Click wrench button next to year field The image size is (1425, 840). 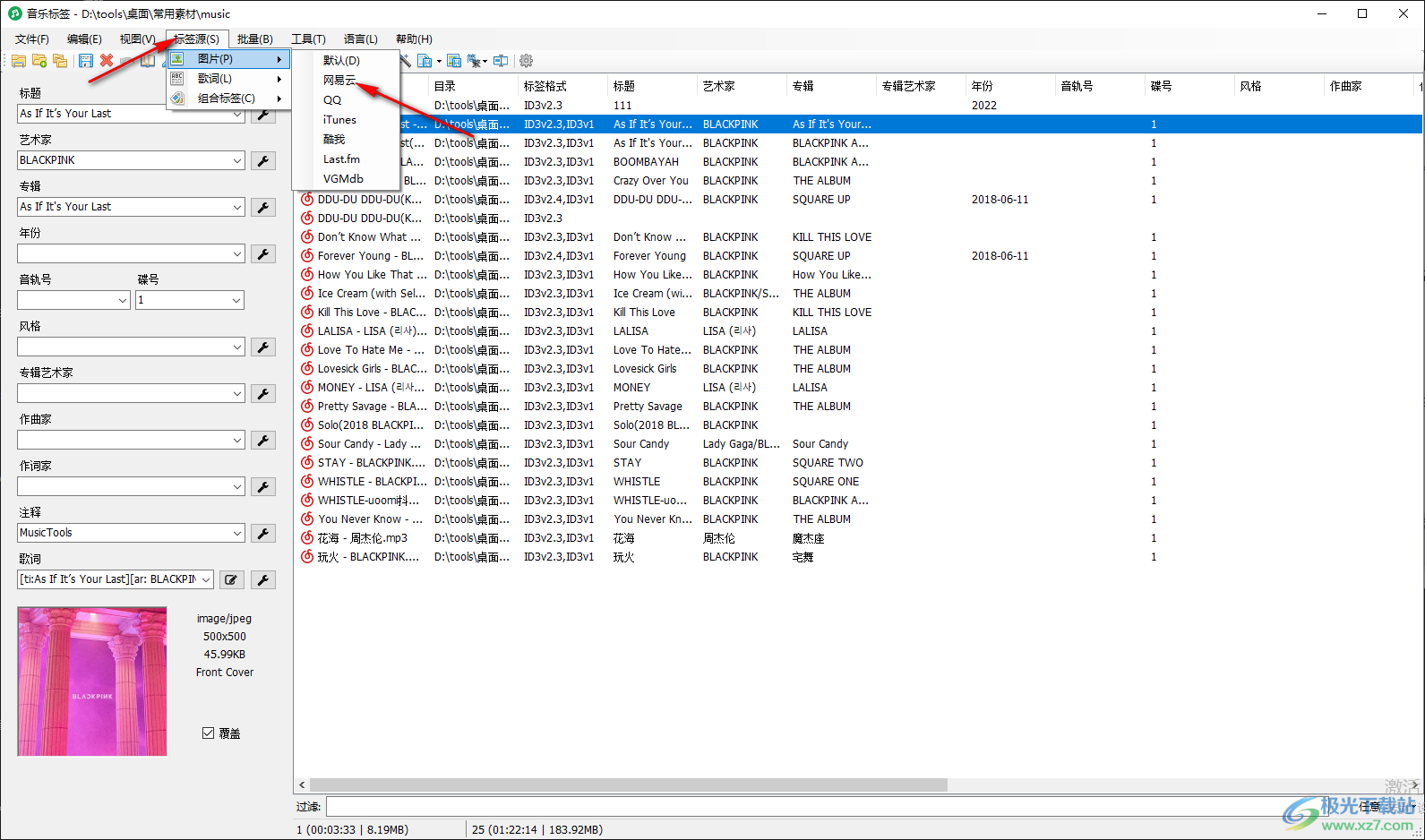point(263,254)
